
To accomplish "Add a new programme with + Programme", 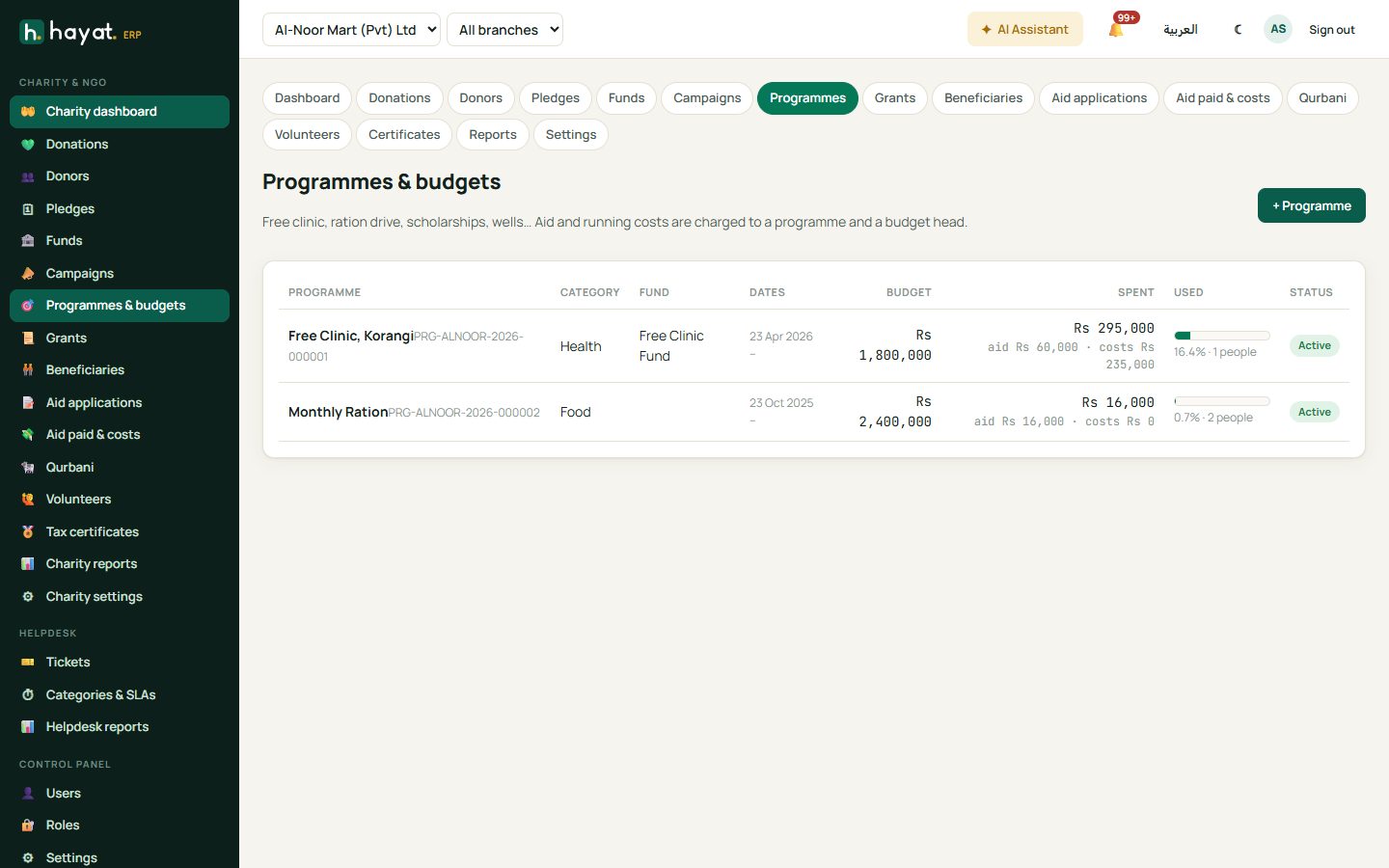I will click(1312, 205).
